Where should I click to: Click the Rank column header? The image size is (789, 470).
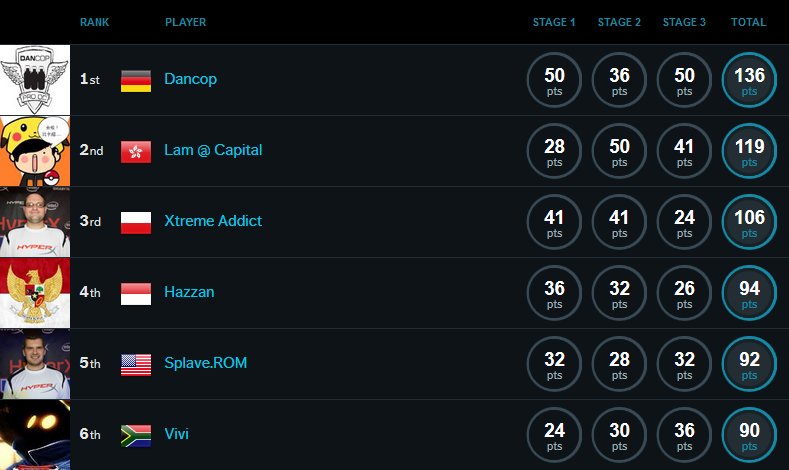tap(94, 22)
